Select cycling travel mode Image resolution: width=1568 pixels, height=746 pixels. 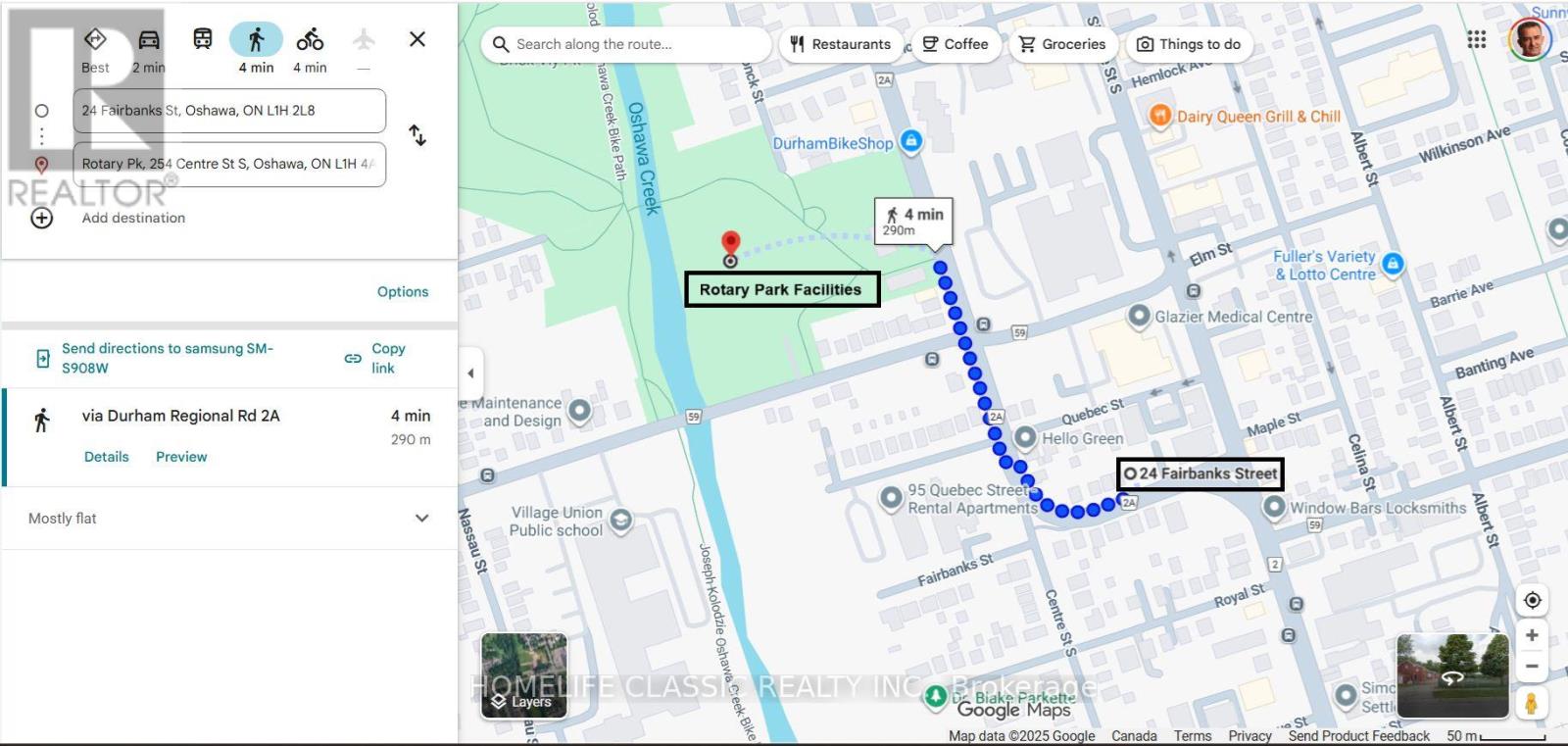(x=310, y=39)
